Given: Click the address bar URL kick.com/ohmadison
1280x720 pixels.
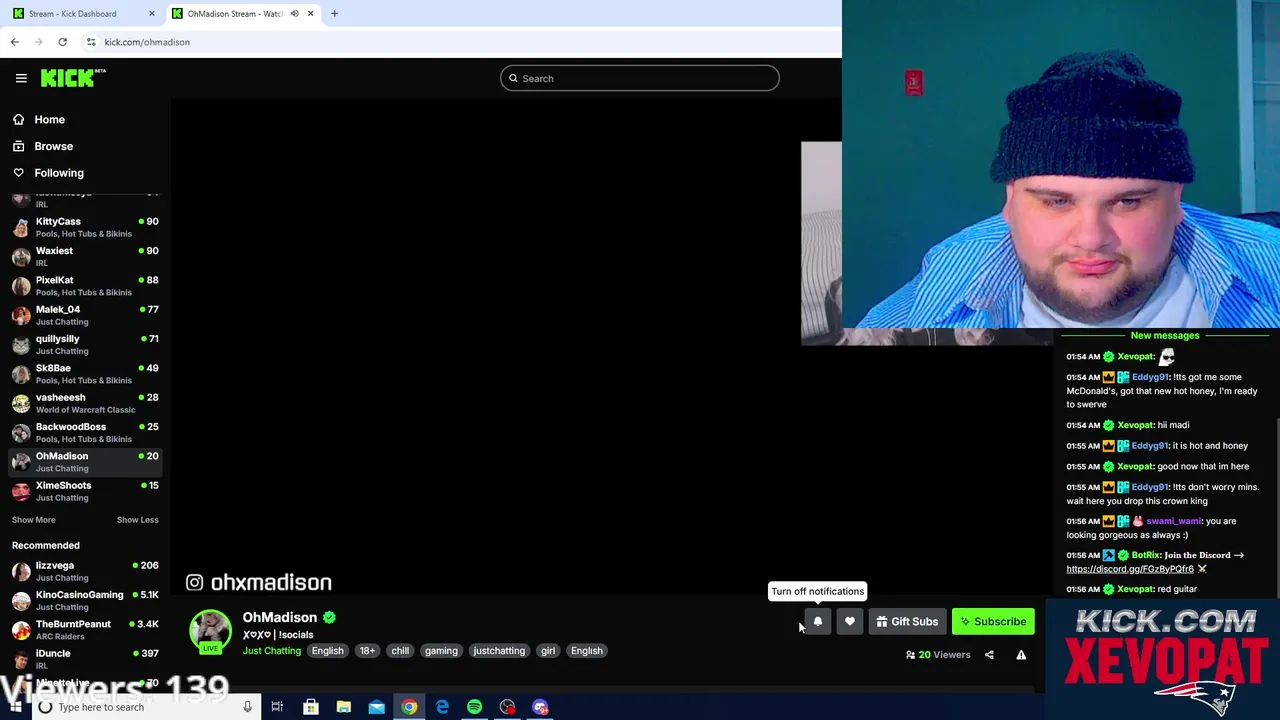Looking at the screenshot, I should (147, 42).
